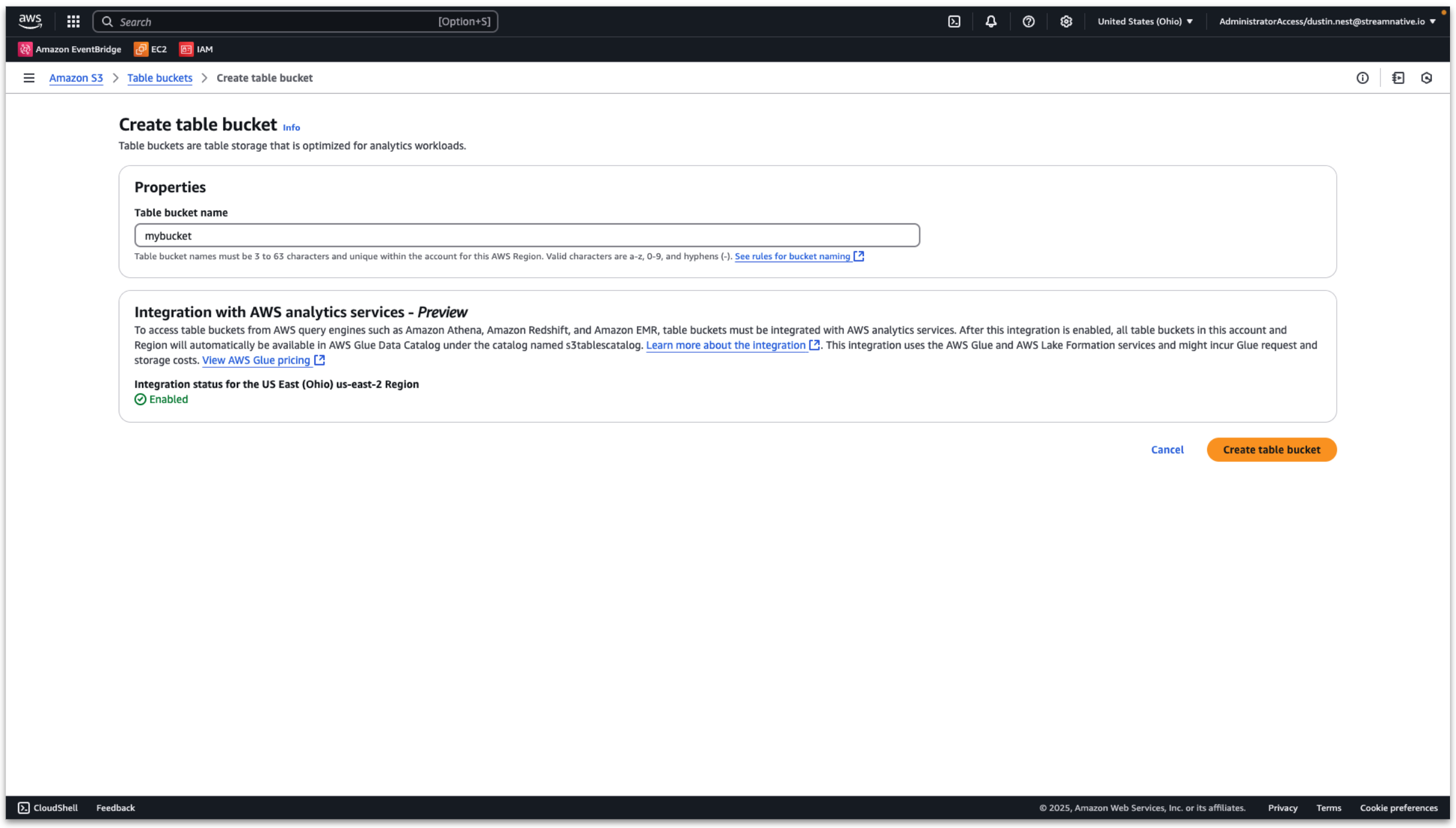Screen dimensions: 1456x828
Task: Go to Amazon S3 breadcrumb link
Action: [x=76, y=78]
